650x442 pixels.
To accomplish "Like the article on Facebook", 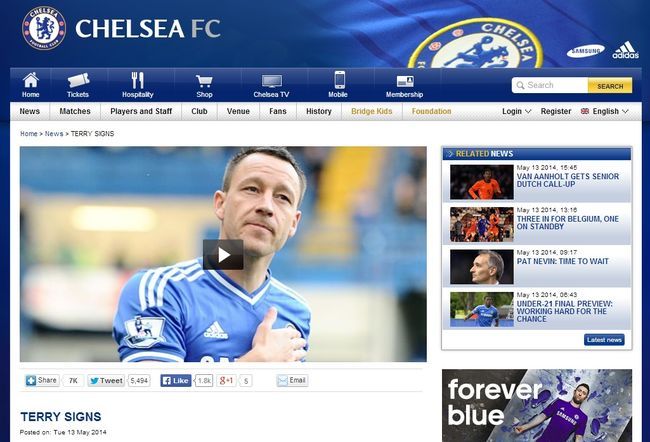I will click(x=176, y=381).
